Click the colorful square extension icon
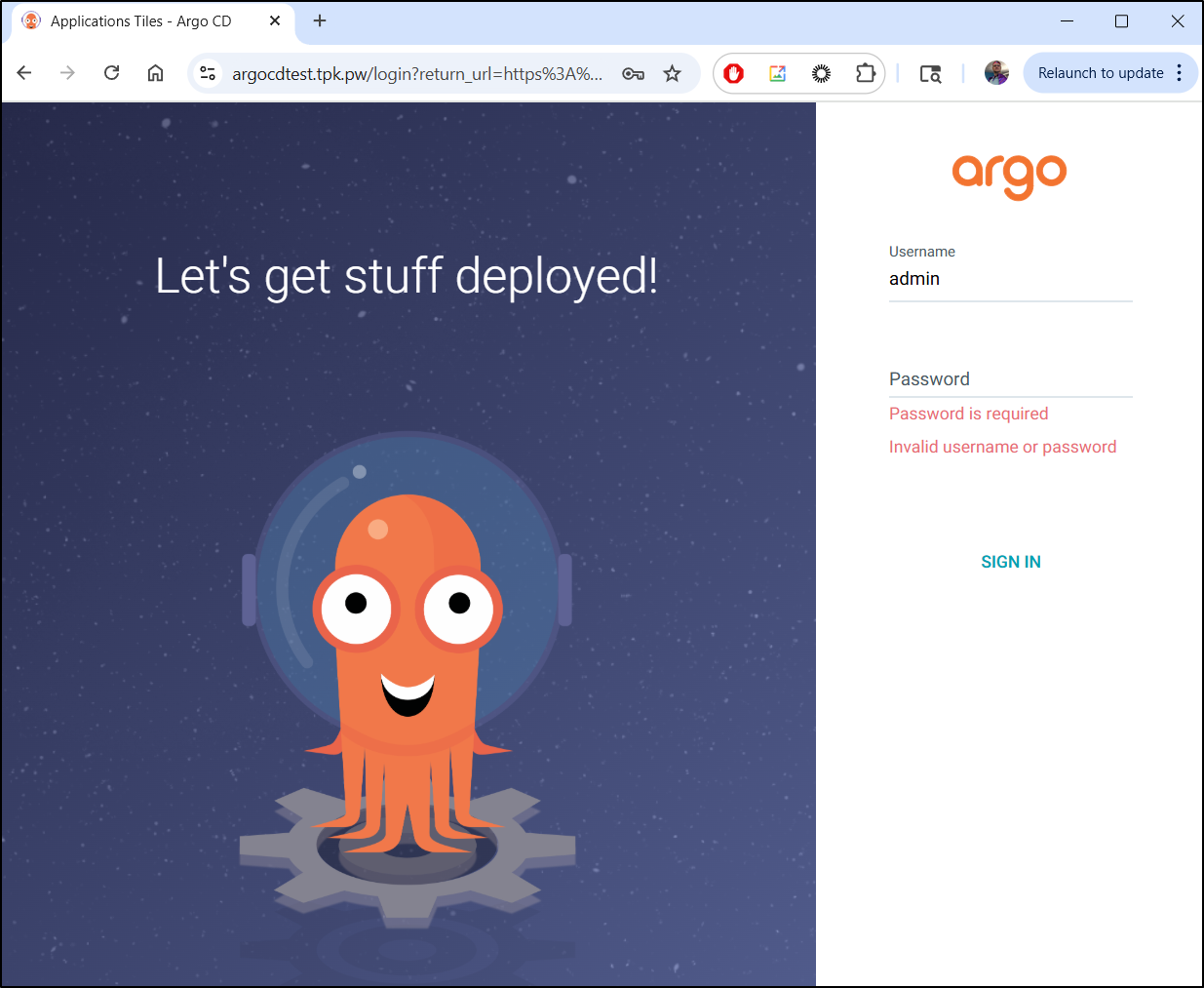 tap(777, 73)
